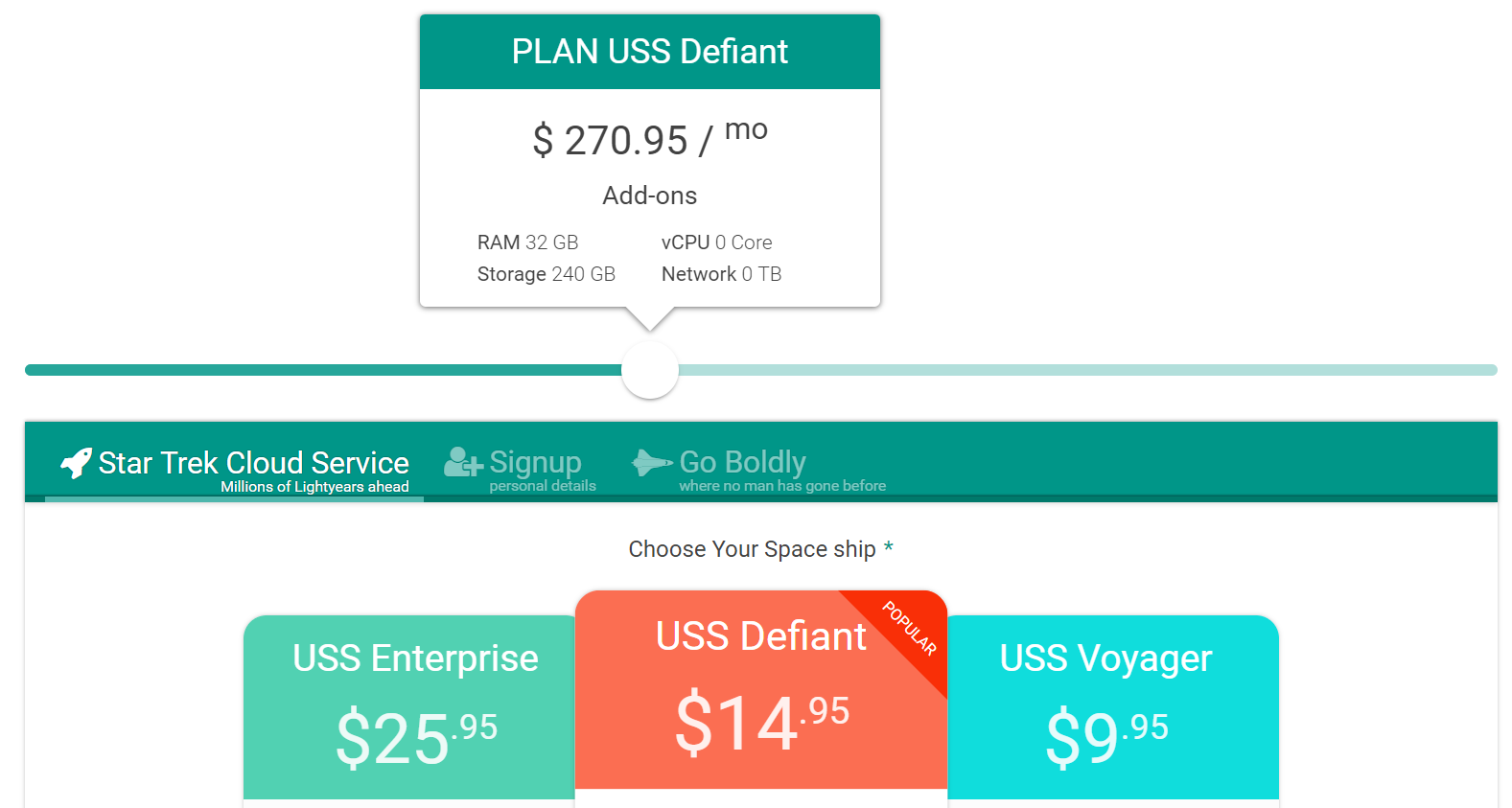Choose the USS Defiant plan card
The width and height of the screenshot is (1512, 808).
[761, 690]
